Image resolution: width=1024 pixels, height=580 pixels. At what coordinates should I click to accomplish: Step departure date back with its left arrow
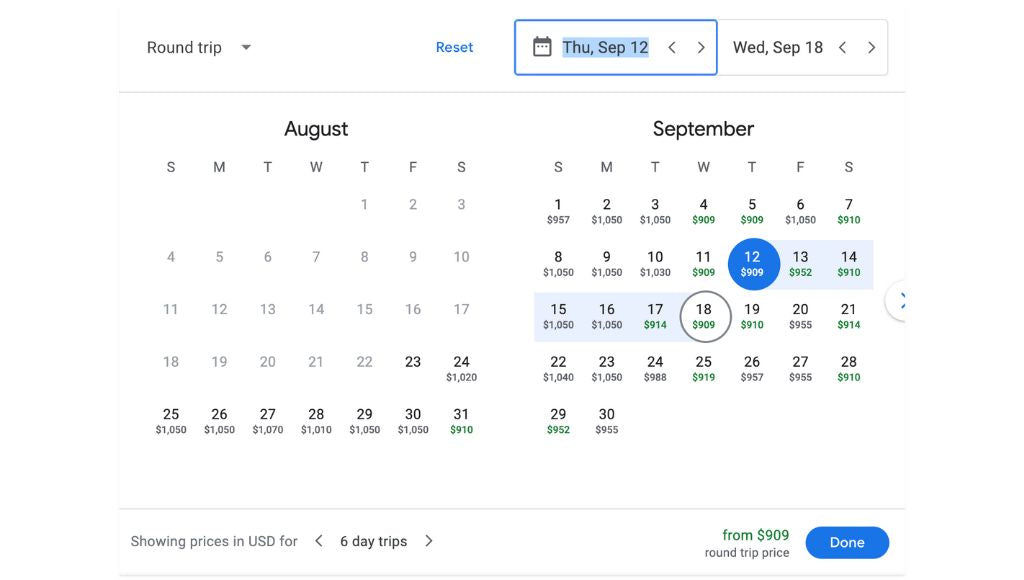(x=672, y=46)
